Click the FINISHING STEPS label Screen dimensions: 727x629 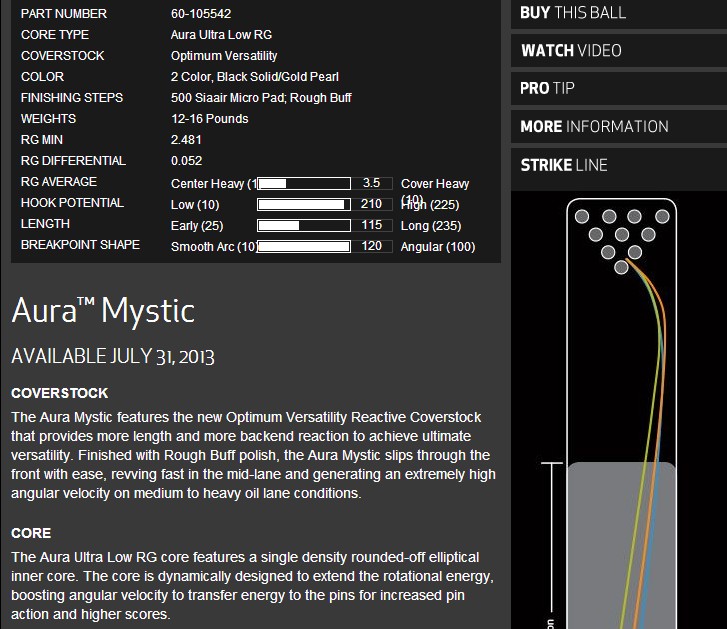click(72, 98)
